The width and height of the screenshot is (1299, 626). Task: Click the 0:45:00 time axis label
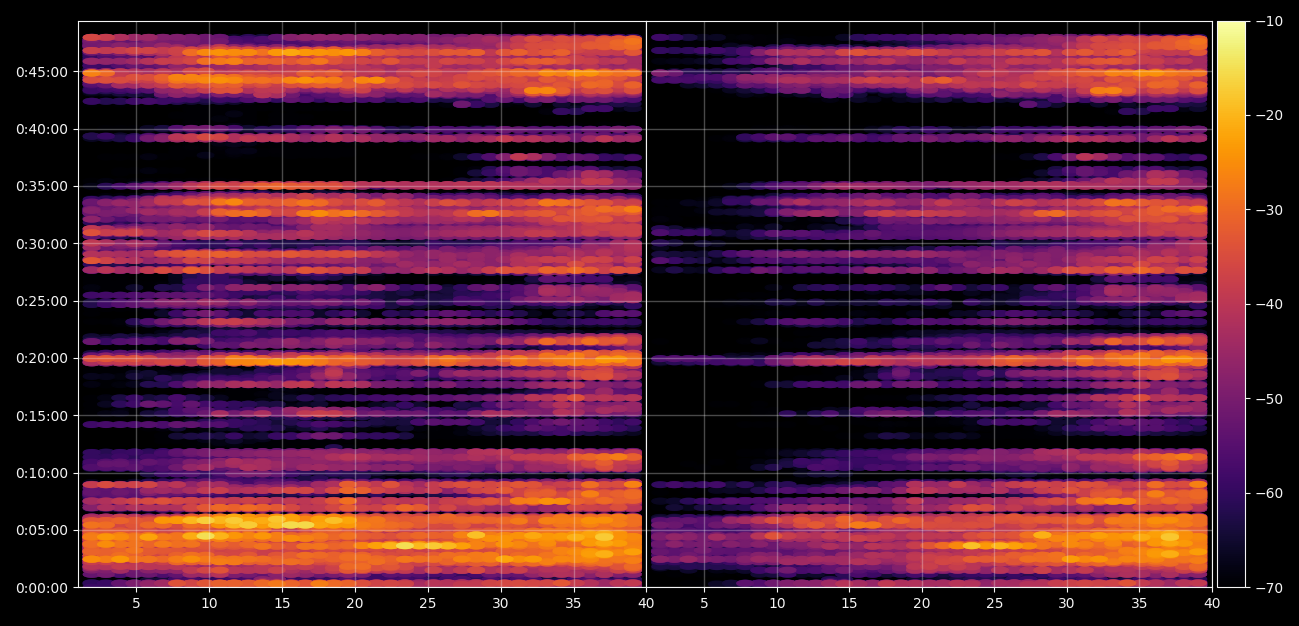click(41, 72)
